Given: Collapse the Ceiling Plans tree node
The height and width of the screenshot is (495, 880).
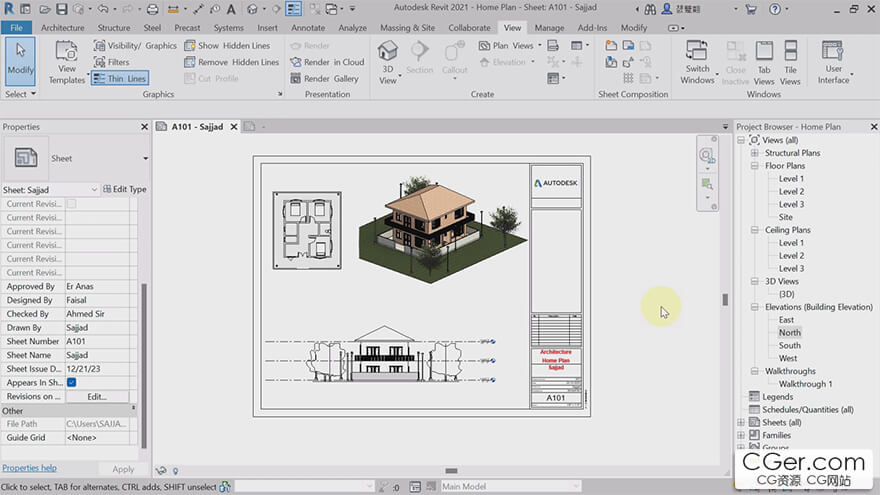Looking at the screenshot, I should (x=755, y=230).
